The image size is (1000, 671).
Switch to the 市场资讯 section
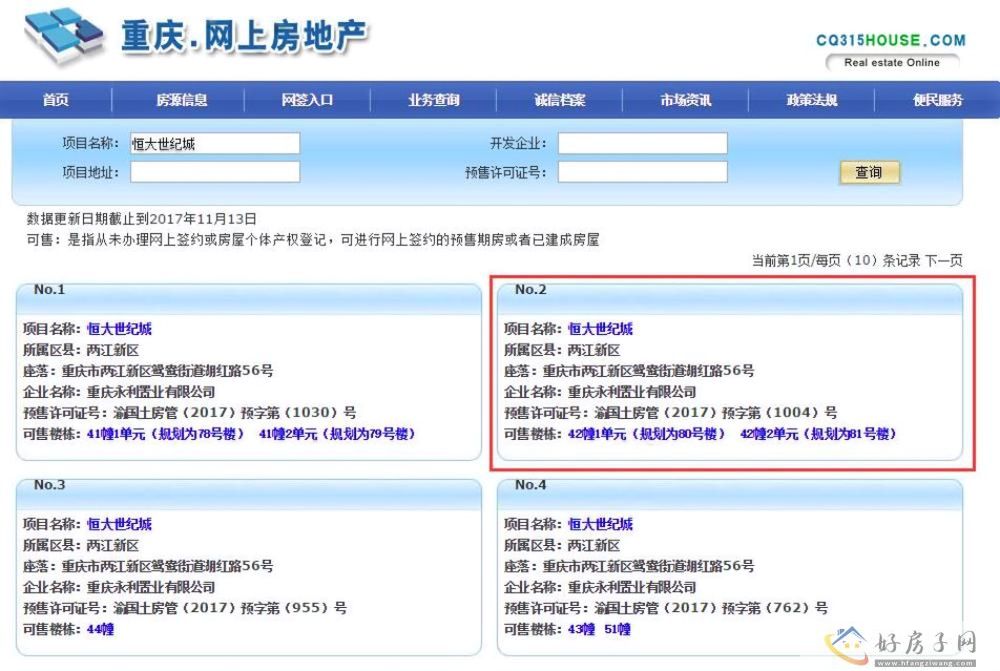tap(686, 100)
